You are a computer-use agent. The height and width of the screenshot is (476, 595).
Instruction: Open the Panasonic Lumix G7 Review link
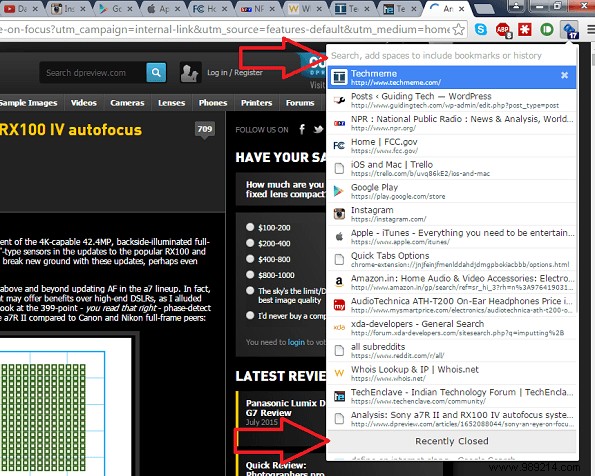(285, 408)
